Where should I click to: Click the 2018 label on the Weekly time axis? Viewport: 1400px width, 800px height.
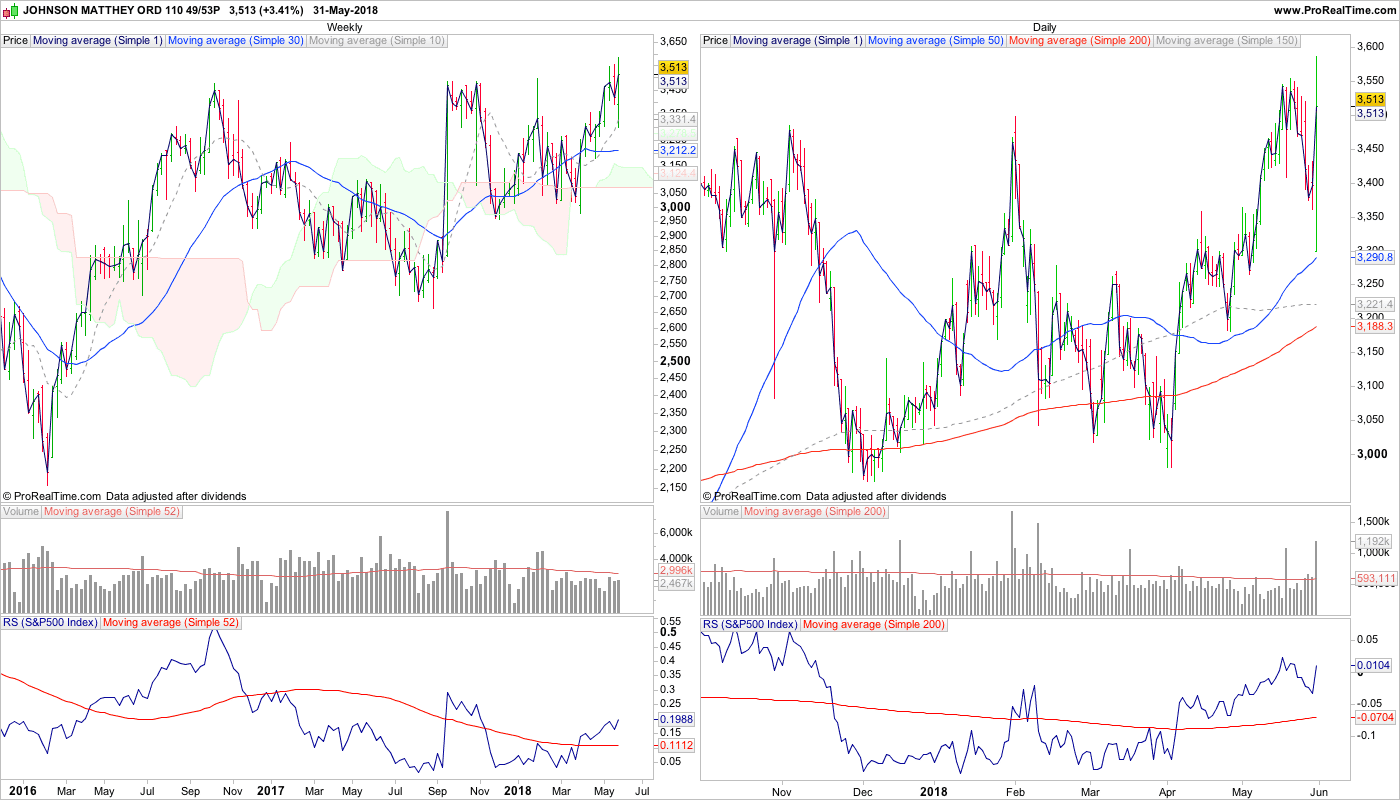[518, 791]
